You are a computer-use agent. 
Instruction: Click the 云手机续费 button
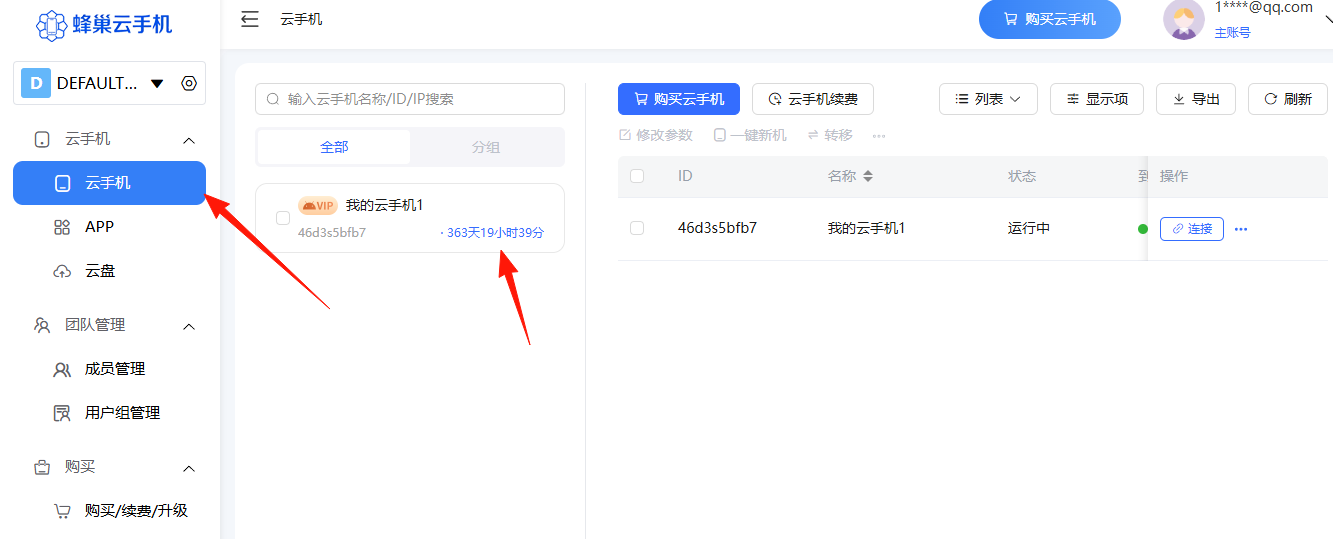(812, 99)
